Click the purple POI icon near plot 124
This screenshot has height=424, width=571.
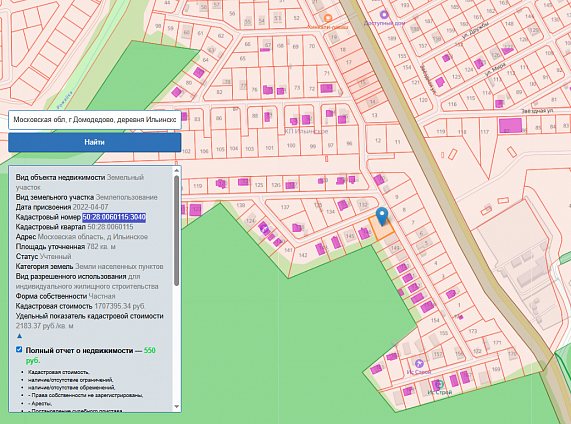[265, 229]
